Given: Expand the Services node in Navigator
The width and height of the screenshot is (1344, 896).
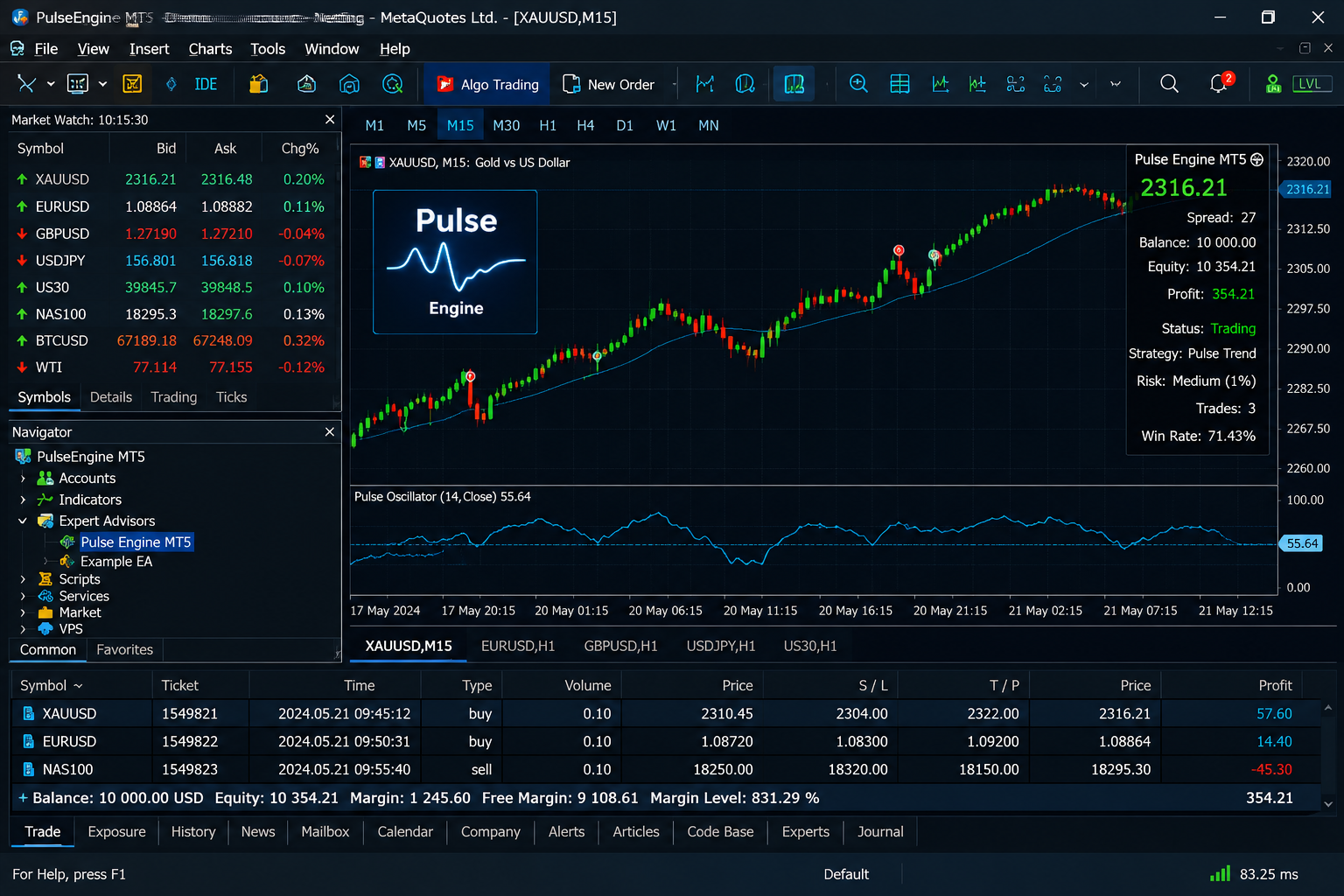Looking at the screenshot, I should [23, 596].
